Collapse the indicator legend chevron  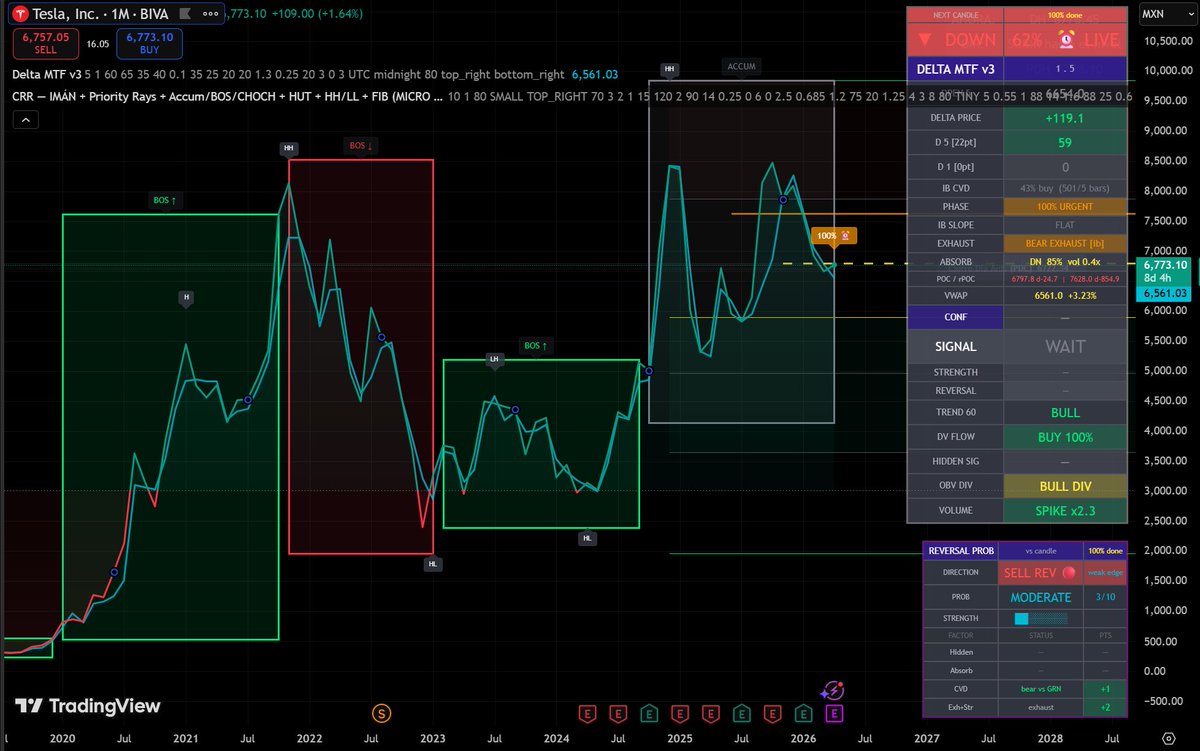click(25, 119)
